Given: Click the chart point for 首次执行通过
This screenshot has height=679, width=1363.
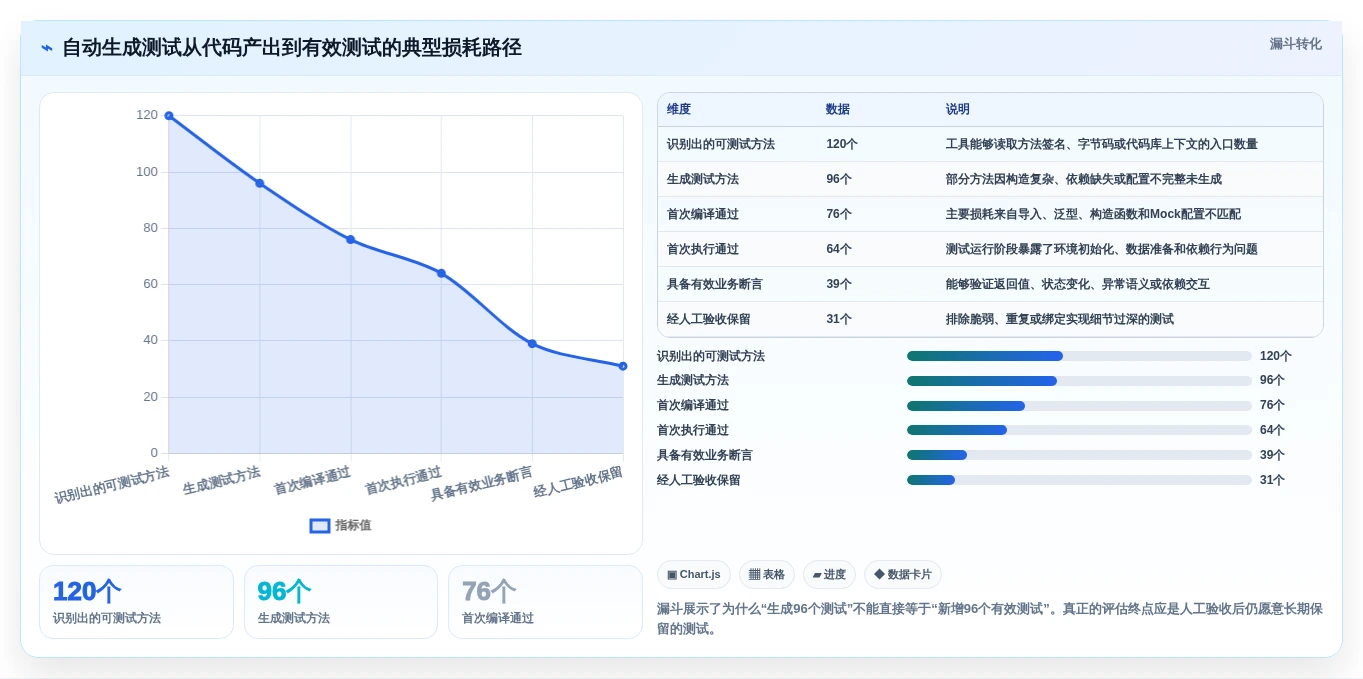Looking at the screenshot, I should pos(441,273).
